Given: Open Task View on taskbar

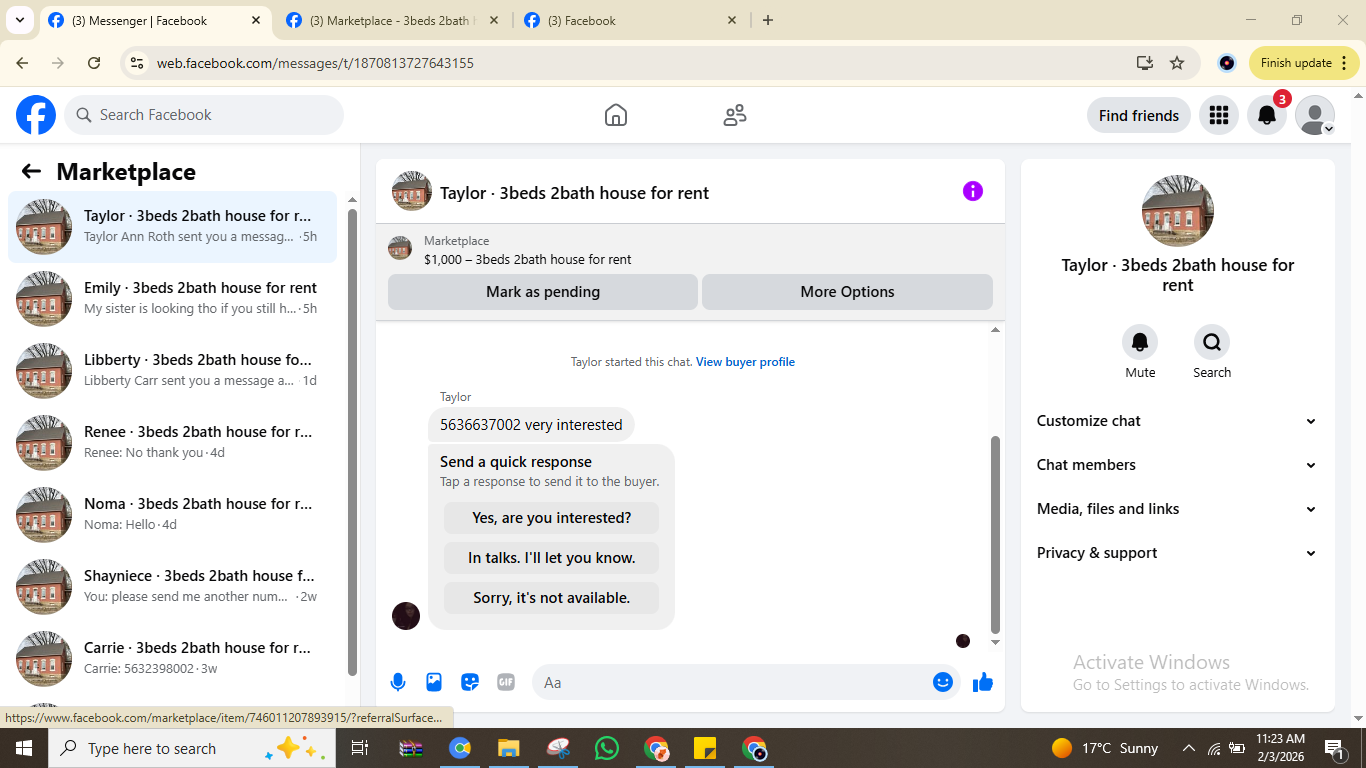Looking at the screenshot, I should point(360,748).
